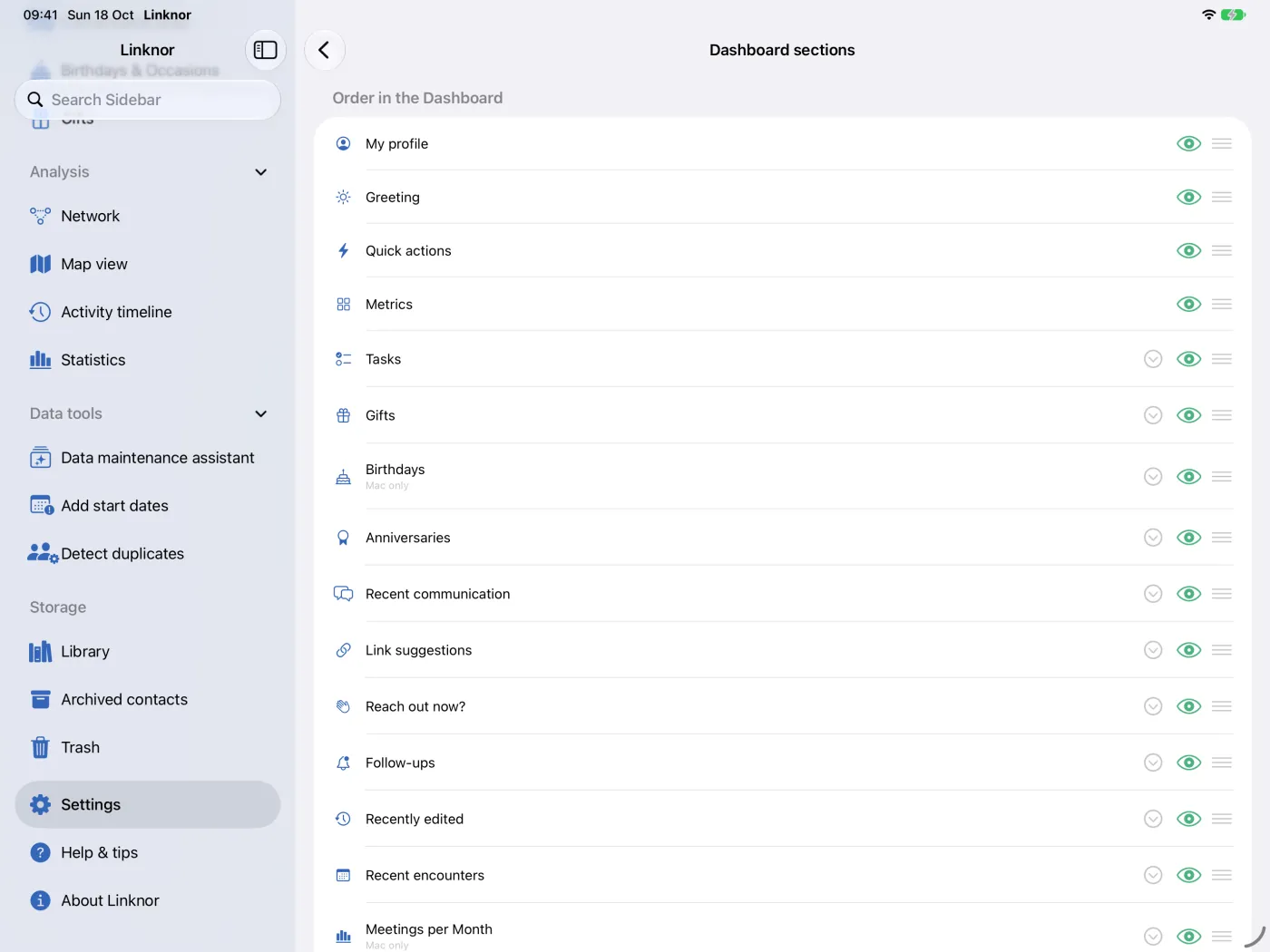Hide the My profile section
Screen dimensions: 1270x952
(1188, 143)
